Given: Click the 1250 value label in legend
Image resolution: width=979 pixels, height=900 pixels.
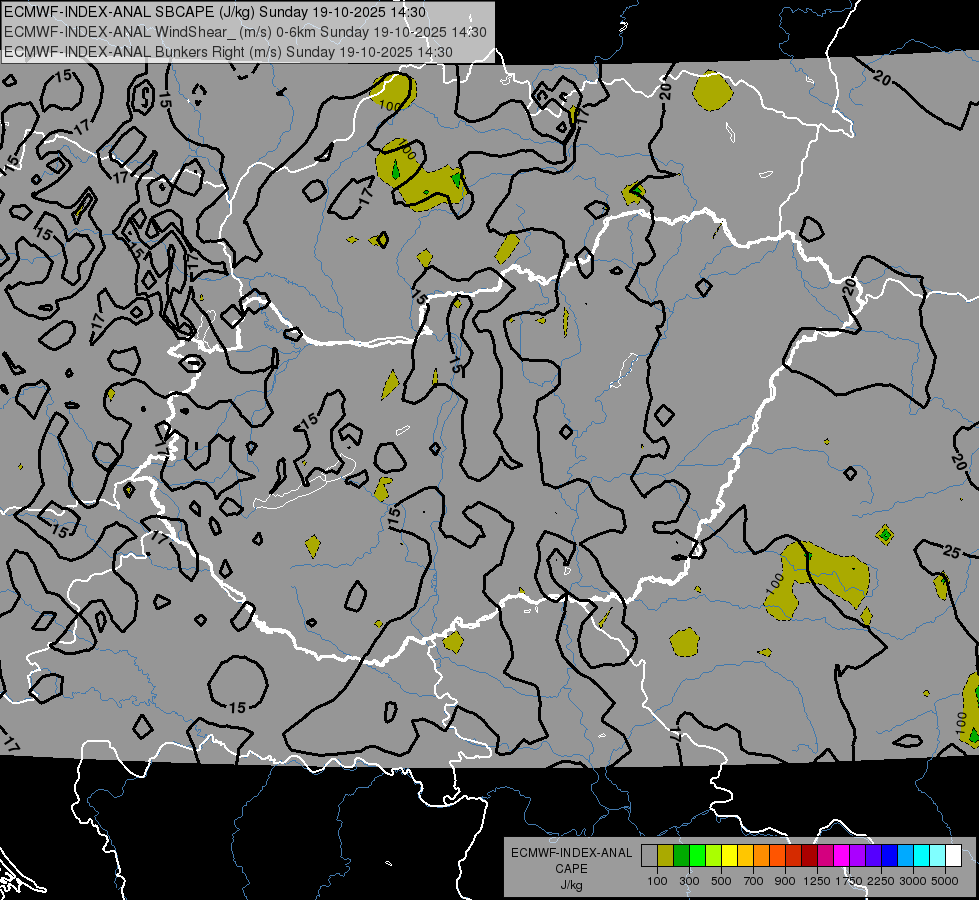Looking at the screenshot, I should 817,881.
